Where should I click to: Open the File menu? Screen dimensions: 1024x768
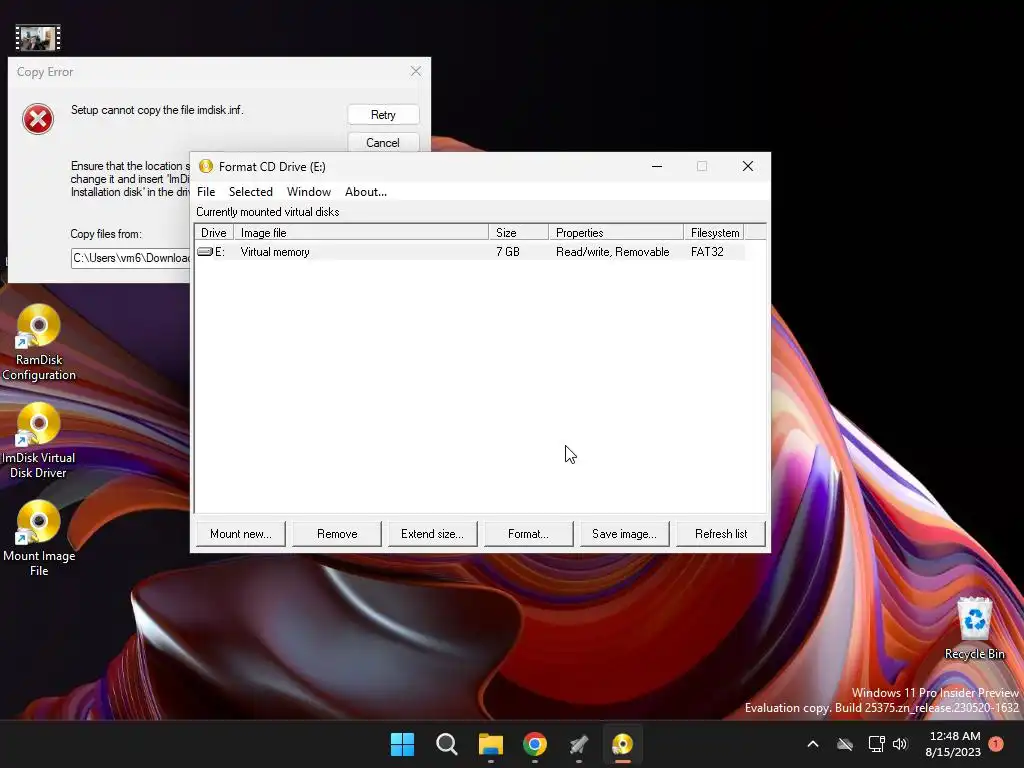pyautogui.click(x=206, y=192)
